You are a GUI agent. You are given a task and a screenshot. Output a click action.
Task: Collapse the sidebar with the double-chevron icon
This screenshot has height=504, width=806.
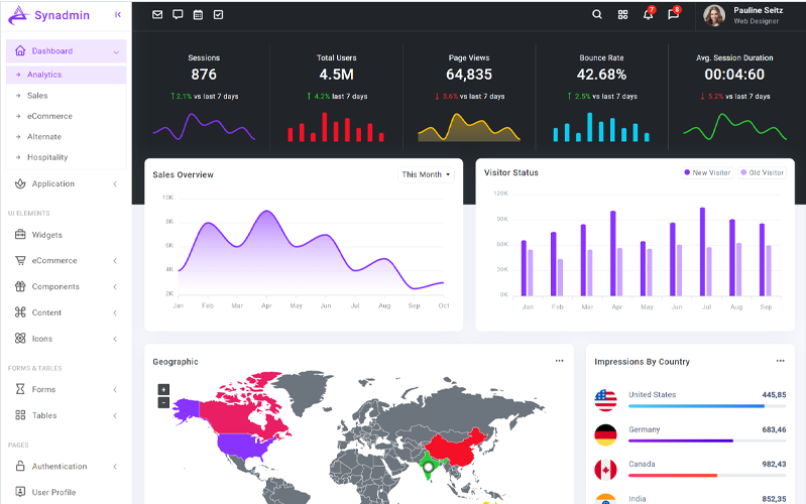coord(118,15)
